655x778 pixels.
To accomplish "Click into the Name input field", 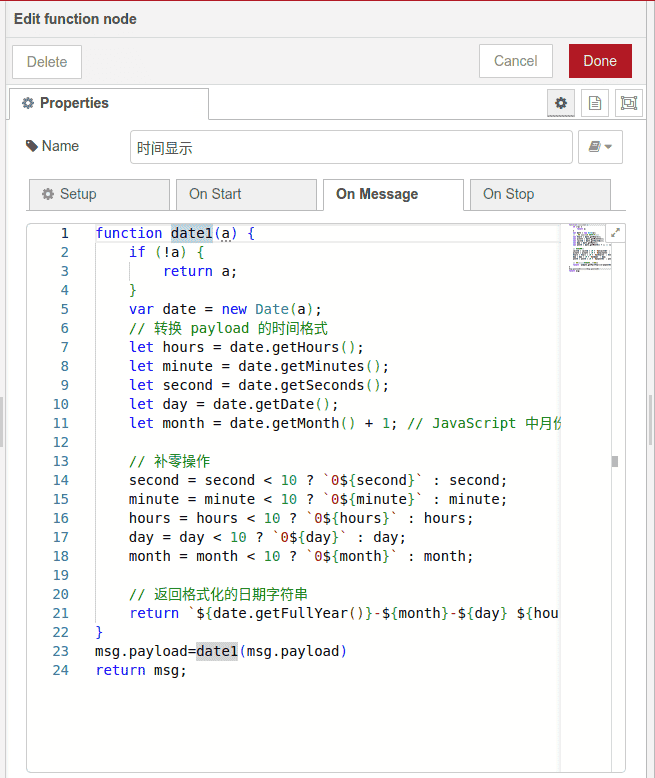I will pos(350,147).
